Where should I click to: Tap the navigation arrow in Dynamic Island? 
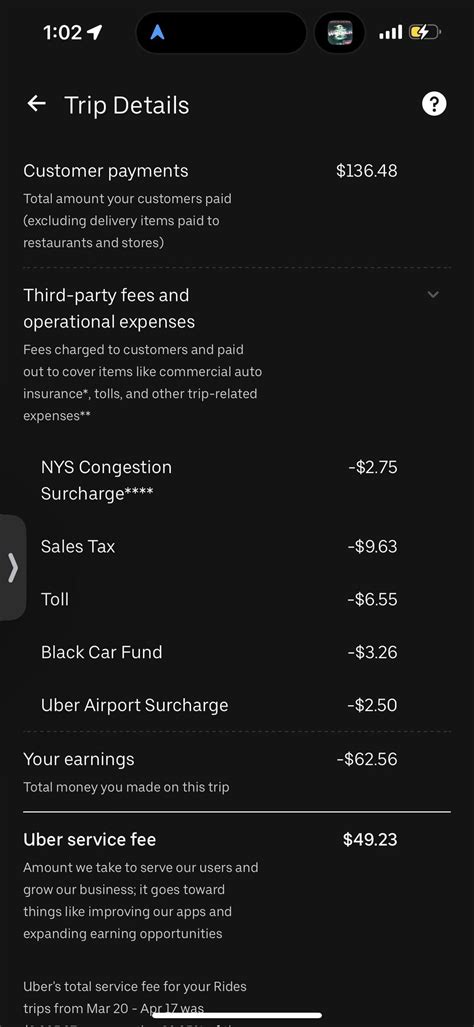coord(157,32)
